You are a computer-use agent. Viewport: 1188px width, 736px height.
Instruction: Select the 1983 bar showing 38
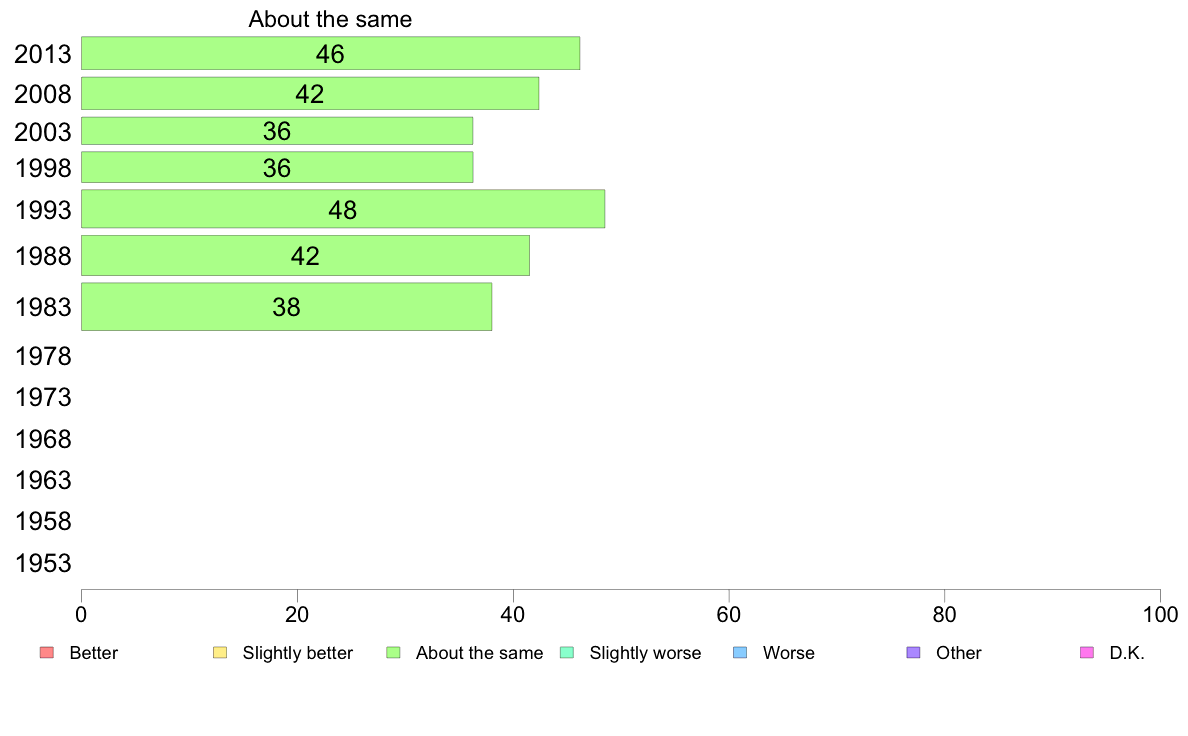(x=286, y=307)
